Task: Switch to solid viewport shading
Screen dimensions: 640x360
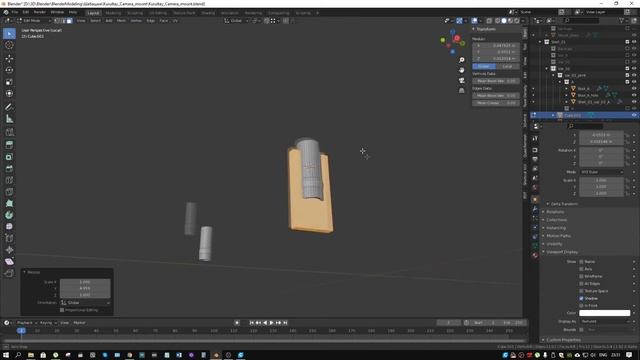Action: click(504, 20)
